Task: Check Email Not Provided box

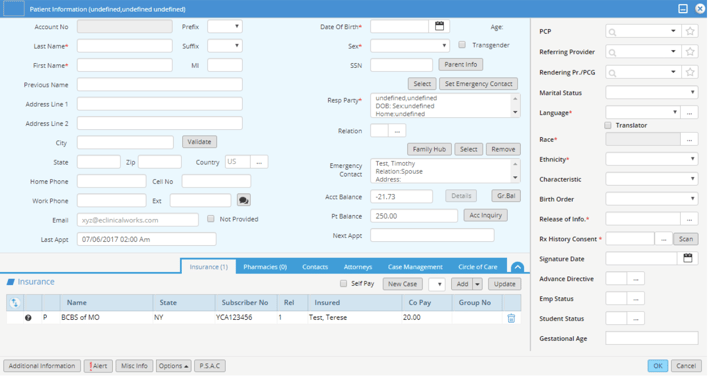Action: click(x=211, y=219)
